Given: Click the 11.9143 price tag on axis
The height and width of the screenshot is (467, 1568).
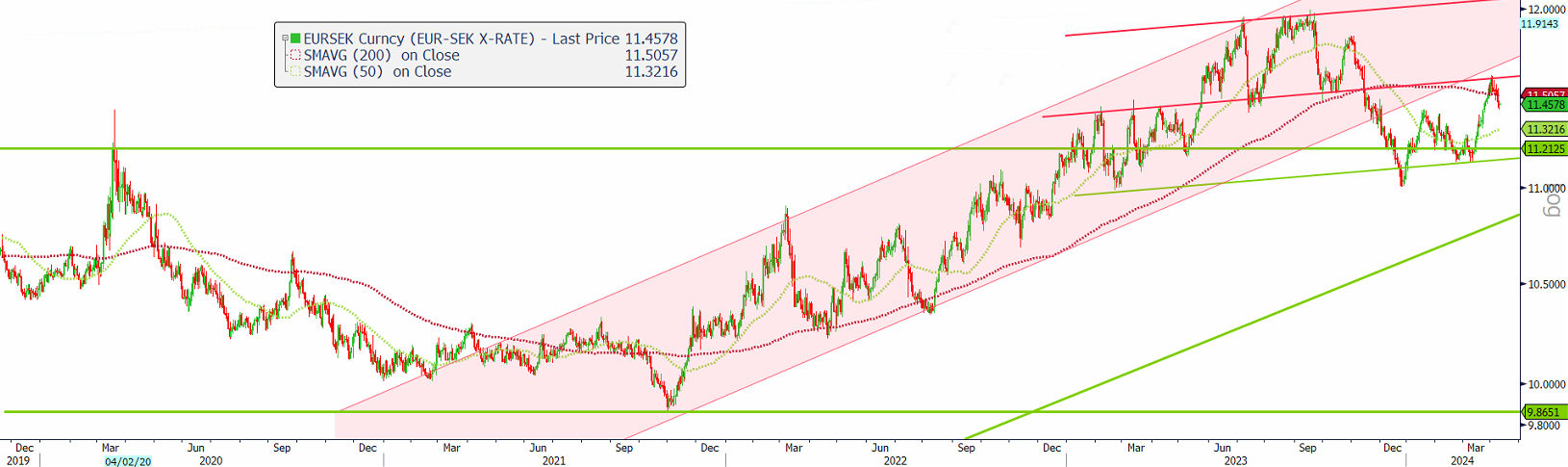Looking at the screenshot, I should click(1539, 23).
